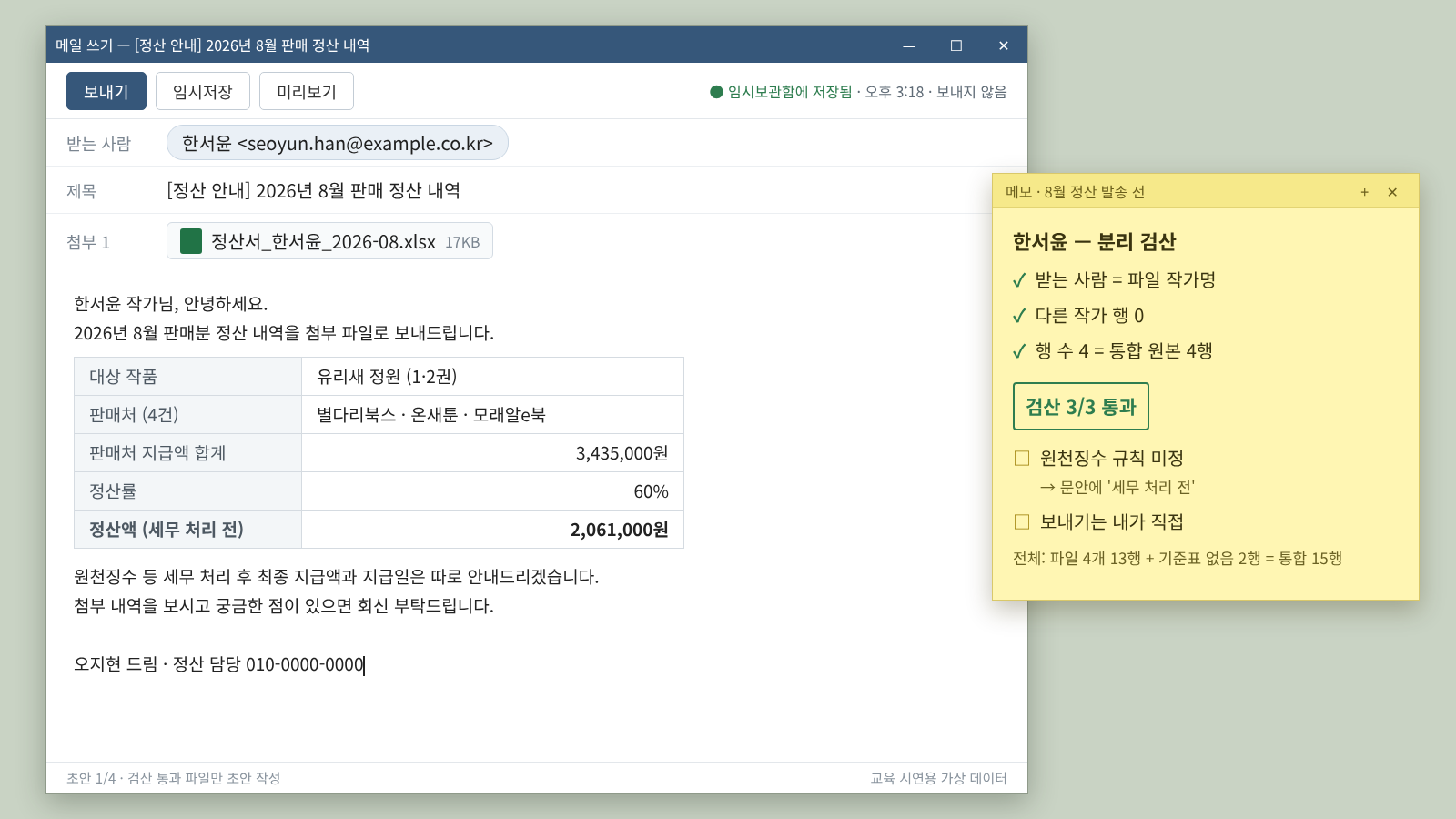The width and height of the screenshot is (1456, 819).
Task: Click checkmark beside 행 수 4 = 통합 원본 4행
Action: (x=1019, y=351)
